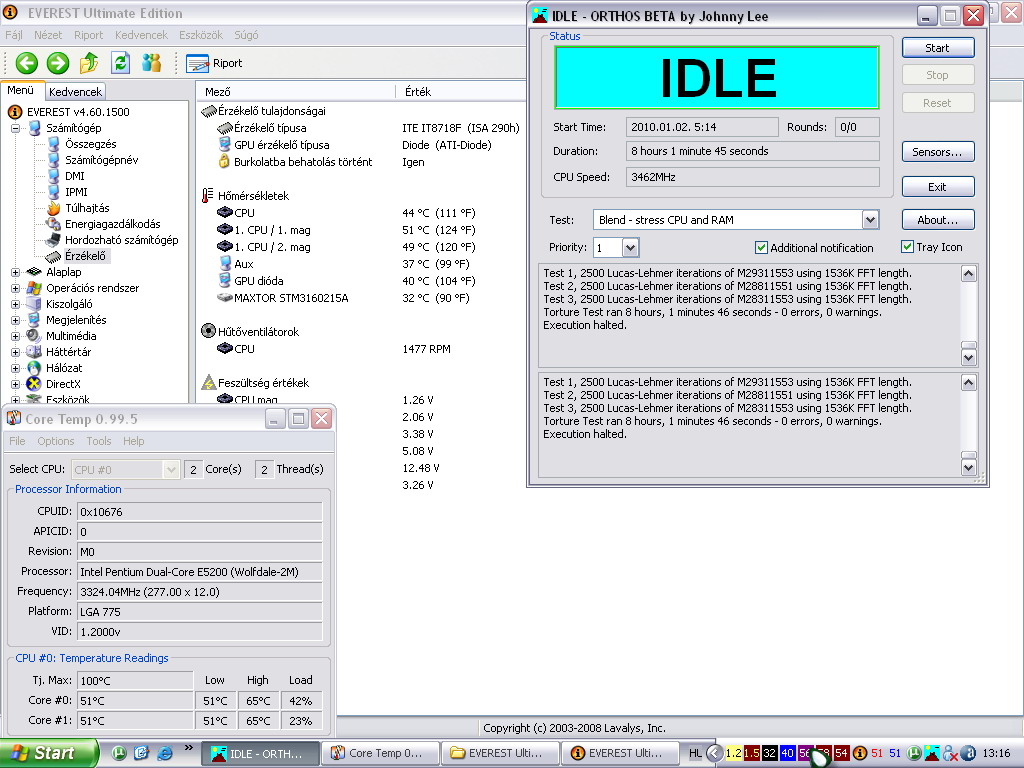
Task: Go up one level in EVEREST toolbar
Action: (x=89, y=63)
